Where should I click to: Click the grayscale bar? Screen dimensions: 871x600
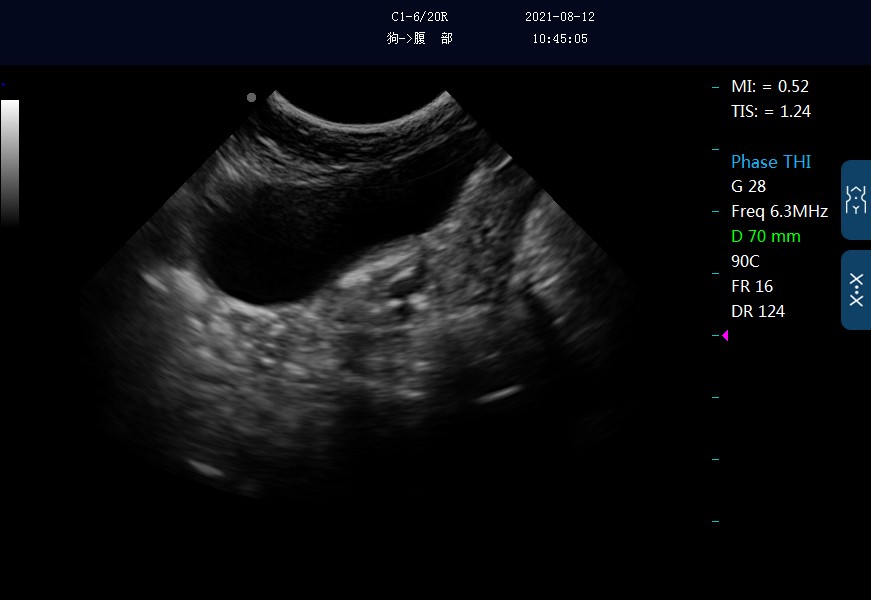pyautogui.click(x=10, y=162)
